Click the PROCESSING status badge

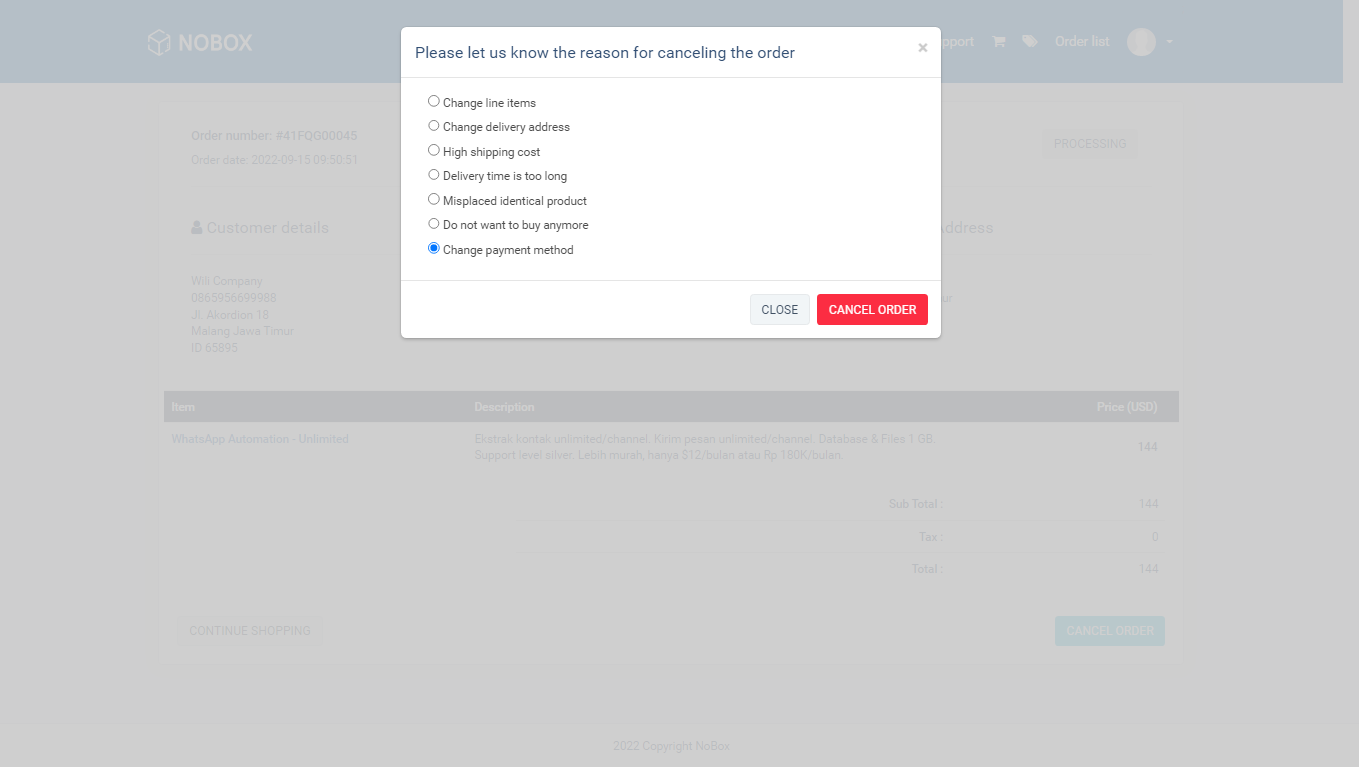tap(1089, 144)
